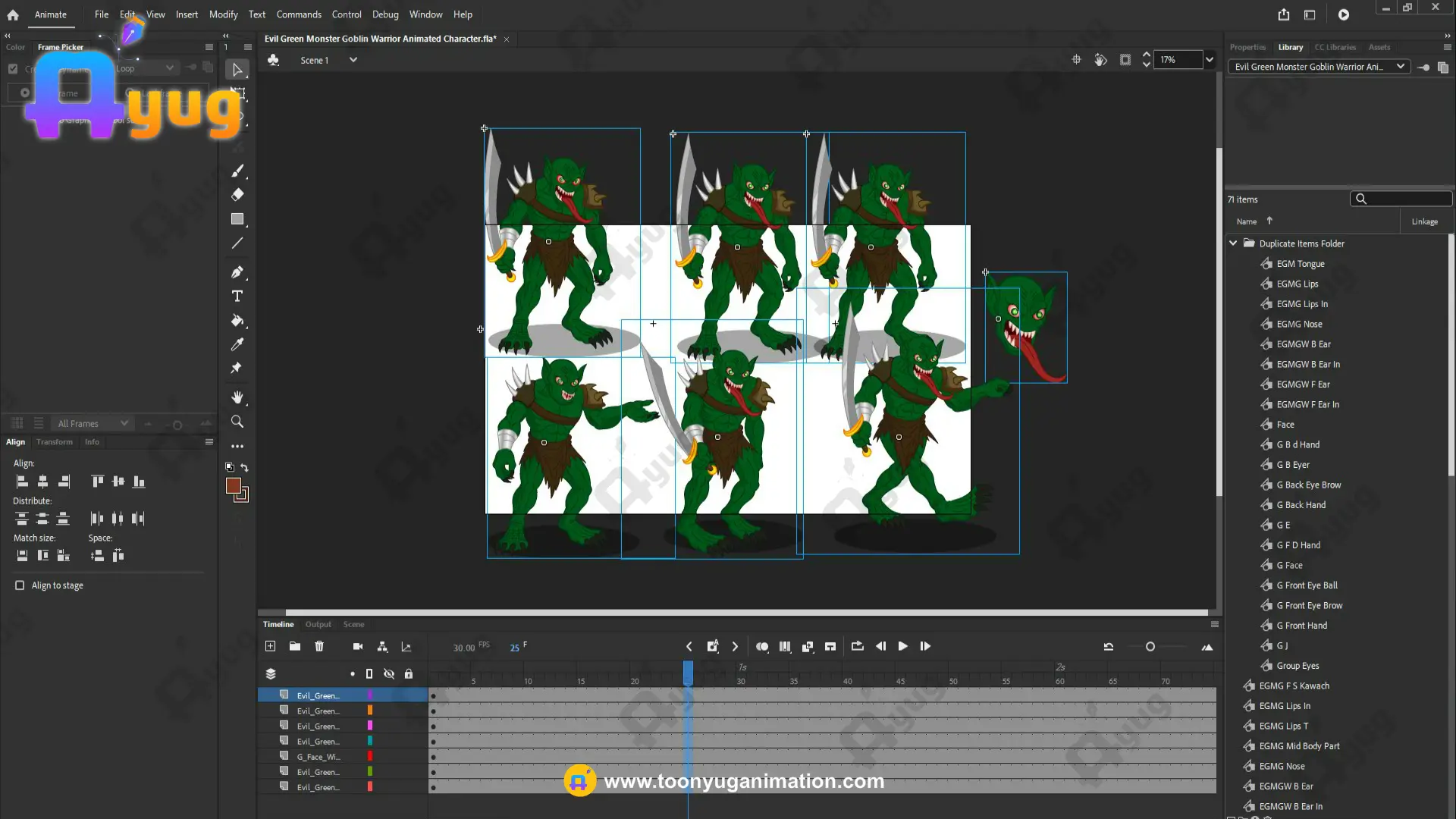Toggle hide all layers icon
Viewport: 1456px width, 819px height.
(x=389, y=673)
